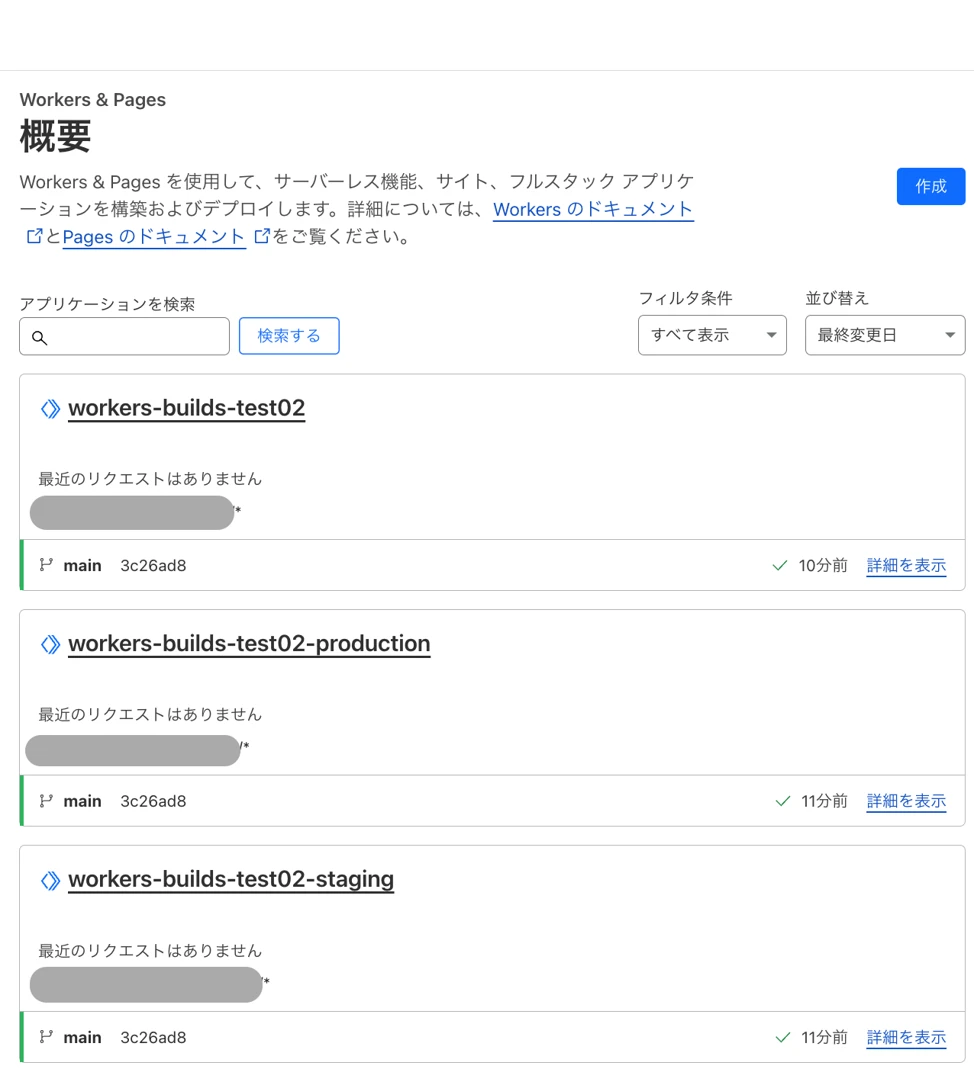
Task: Click the Worker icon beside workers-builds-test02-production
Action: coord(50,645)
